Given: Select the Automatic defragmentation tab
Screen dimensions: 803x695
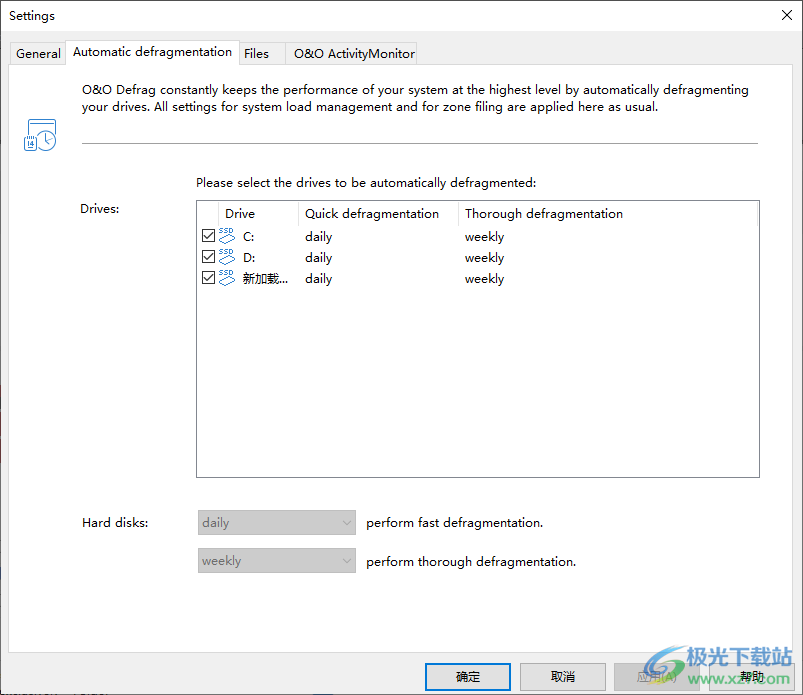Looking at the screenshot, I should point(152,52).
